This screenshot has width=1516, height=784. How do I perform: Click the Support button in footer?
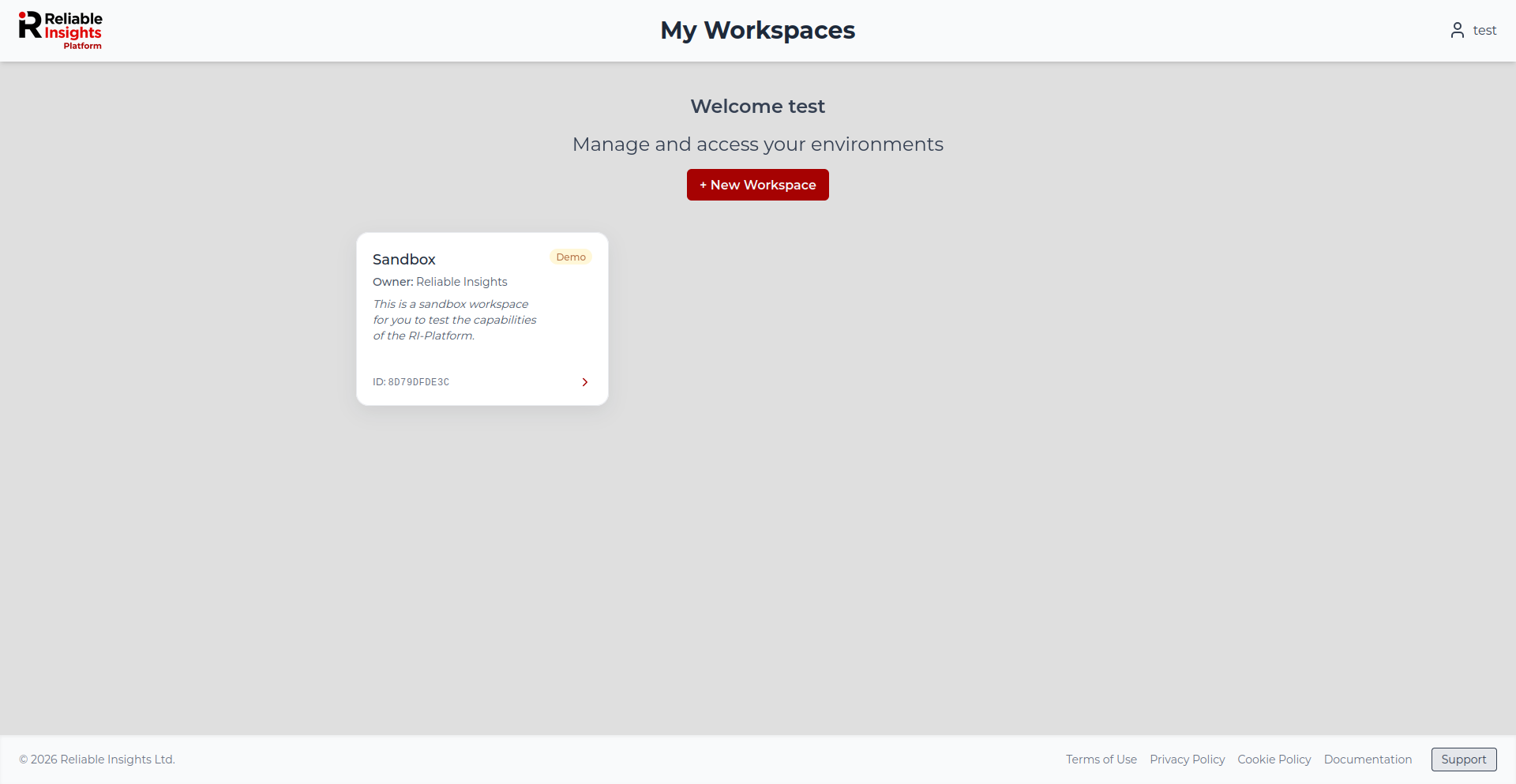tap(1464, 760)
